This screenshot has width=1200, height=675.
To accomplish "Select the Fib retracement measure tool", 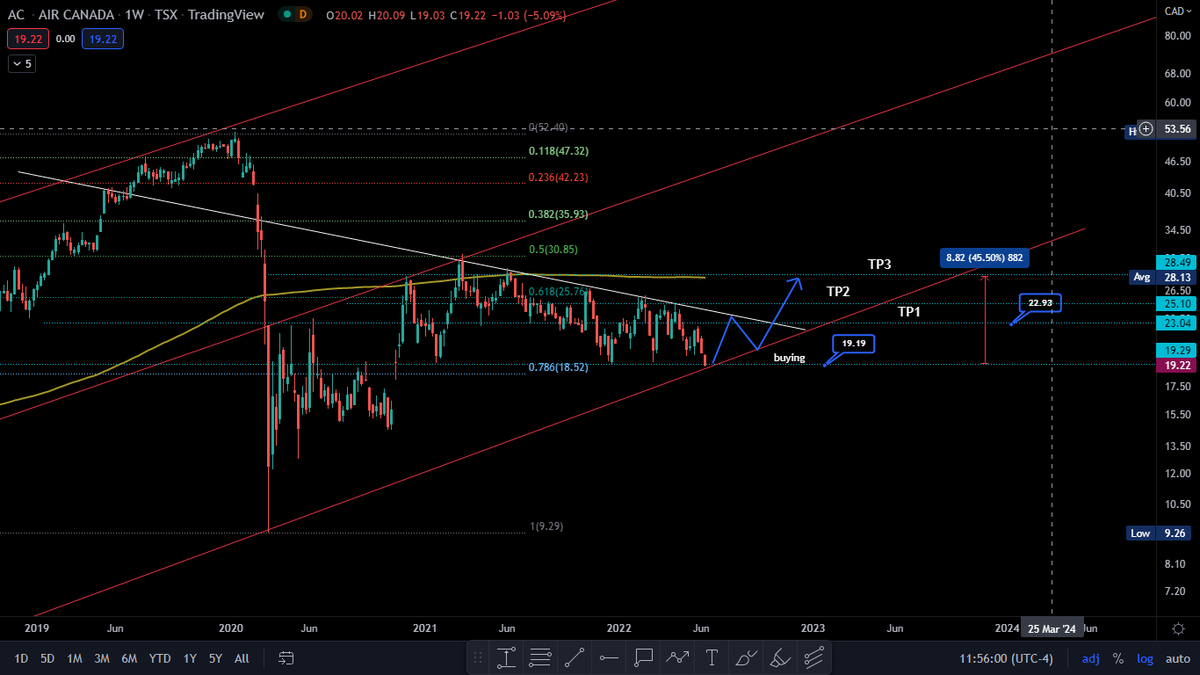I will tap(506, 658).
